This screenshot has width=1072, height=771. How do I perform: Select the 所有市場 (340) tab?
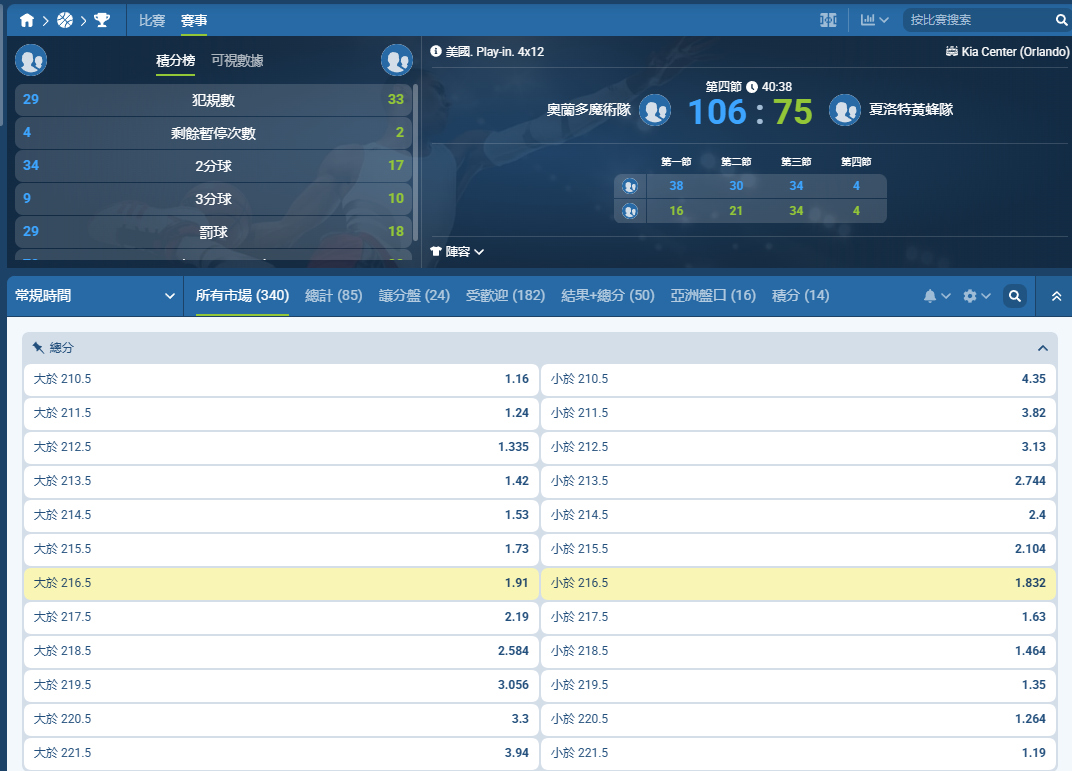(242, 295)
